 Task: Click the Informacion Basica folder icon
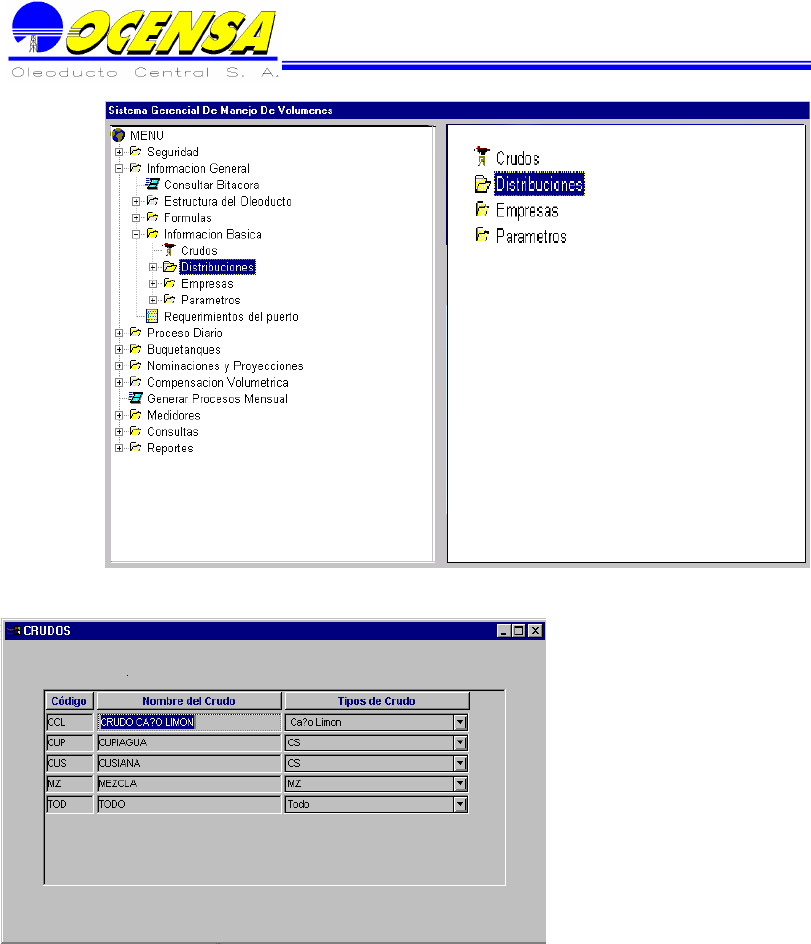(x=153, y=234)
